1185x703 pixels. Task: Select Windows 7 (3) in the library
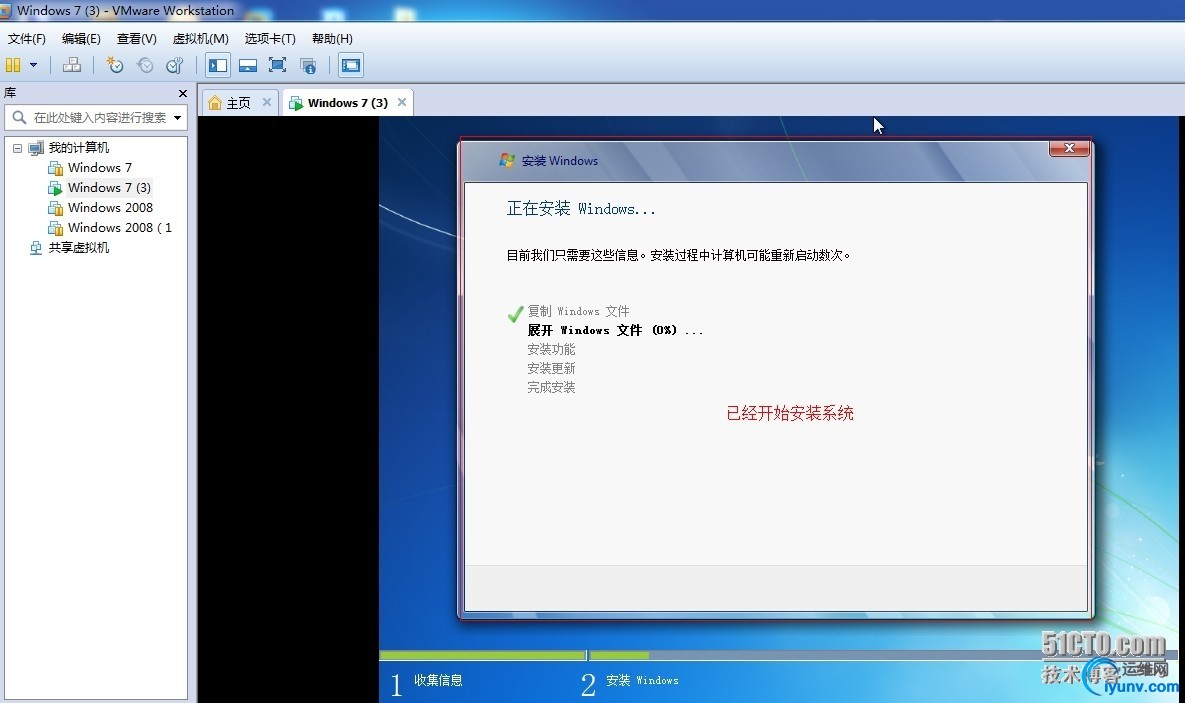[110, 187]
